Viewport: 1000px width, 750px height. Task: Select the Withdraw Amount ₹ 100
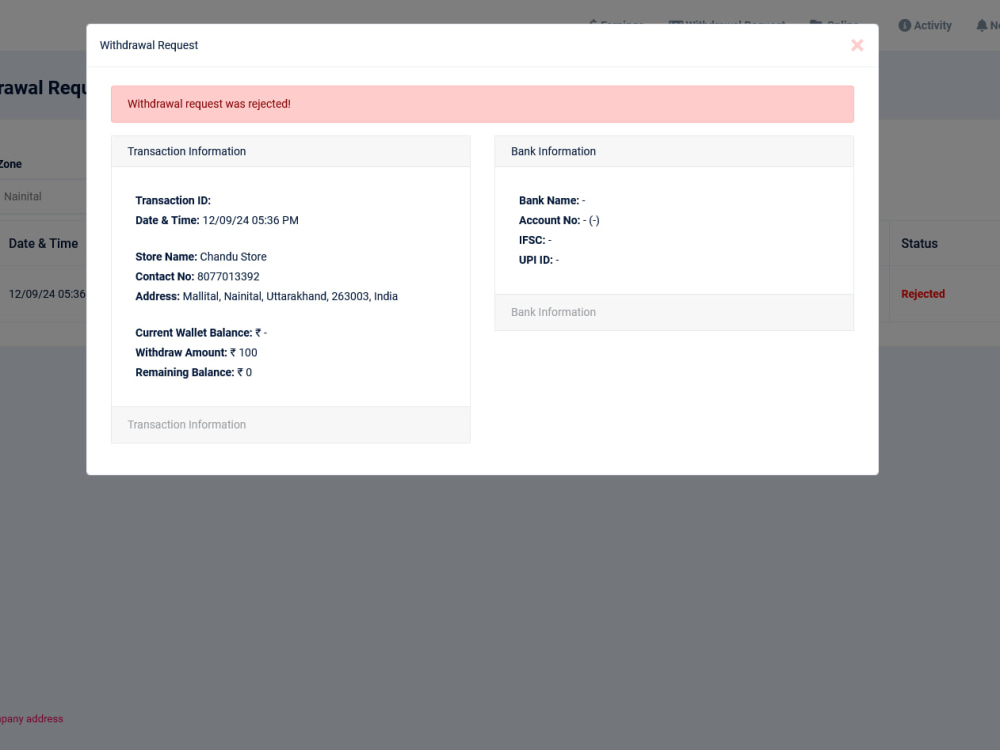tap(196, 353)
